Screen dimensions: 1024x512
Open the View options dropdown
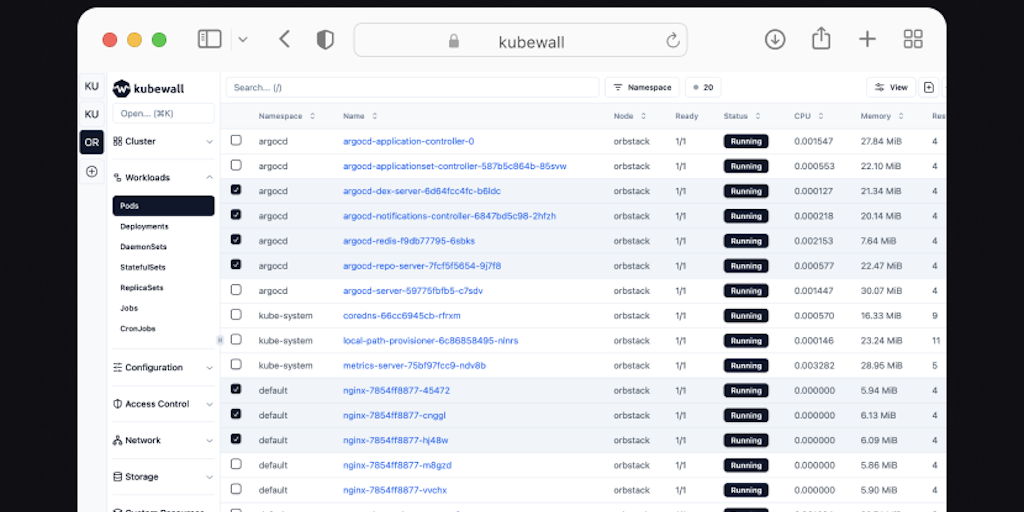891,88
